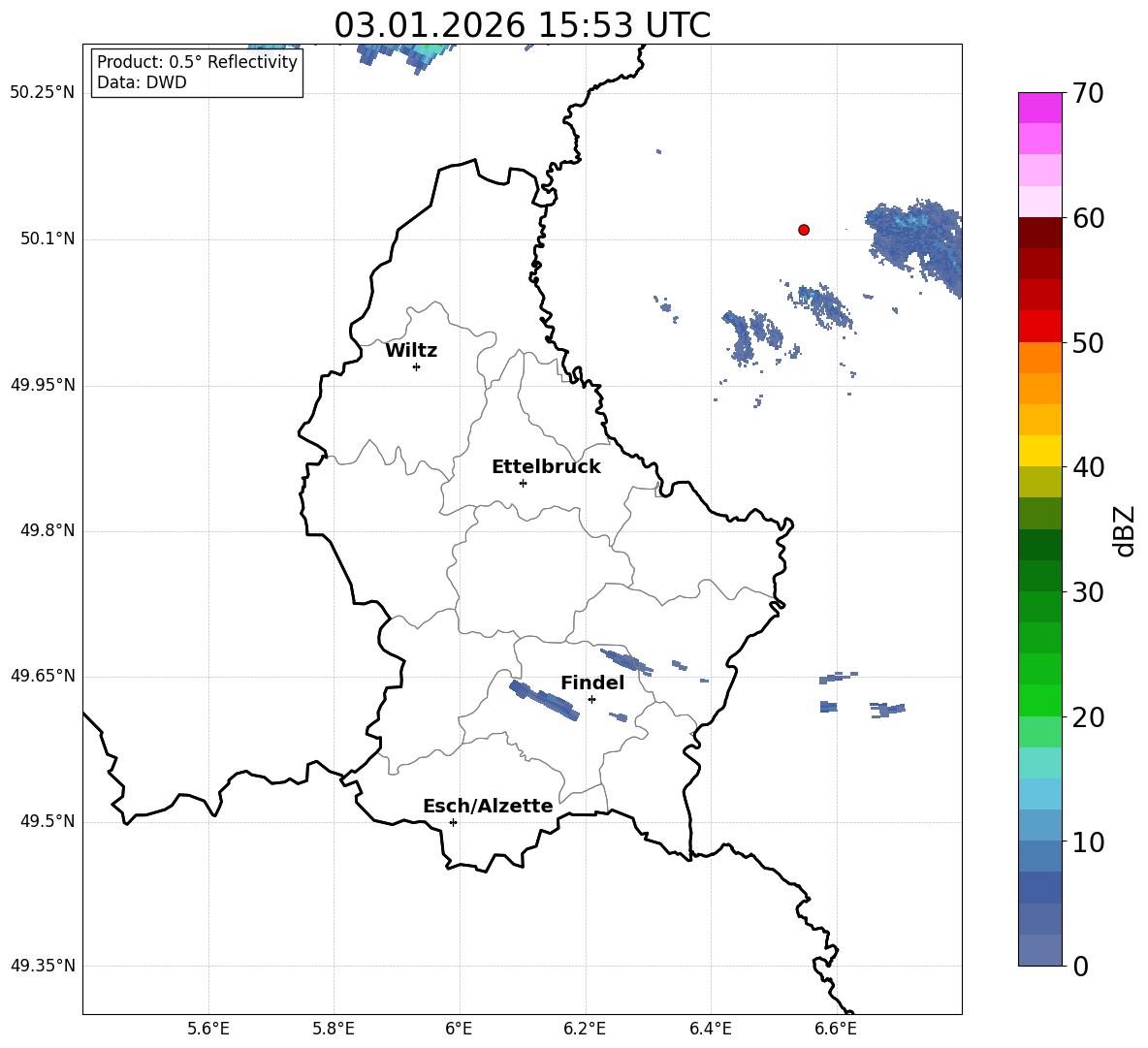Click the colorbar value 50
Screen dimensions: 1148x1048
pos(1088,343)
